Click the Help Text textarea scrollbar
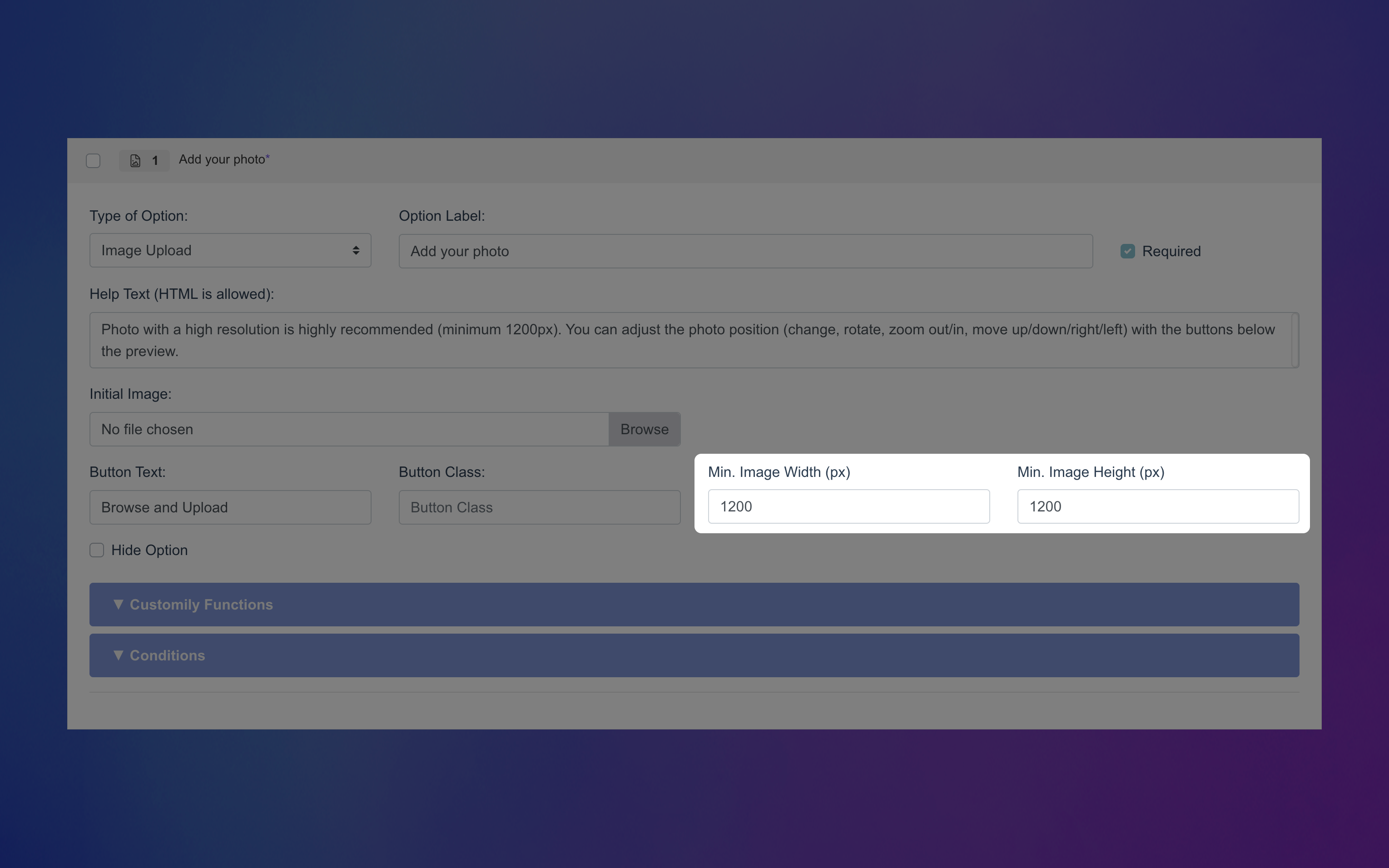 [x=1295, y=340]
